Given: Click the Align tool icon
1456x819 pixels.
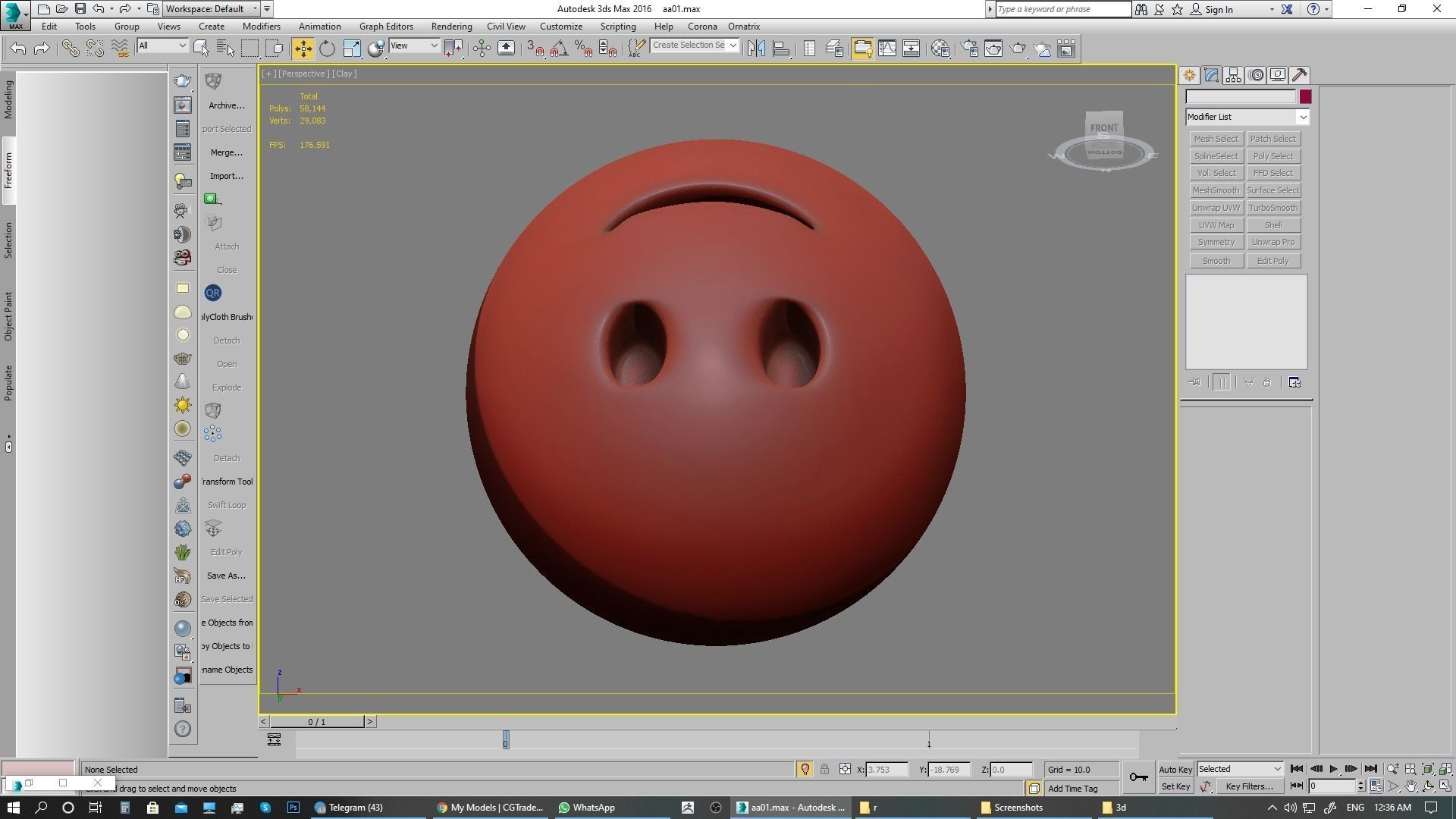Looking at the screenshot, I should pyautogui.click(x=781, y=49).
